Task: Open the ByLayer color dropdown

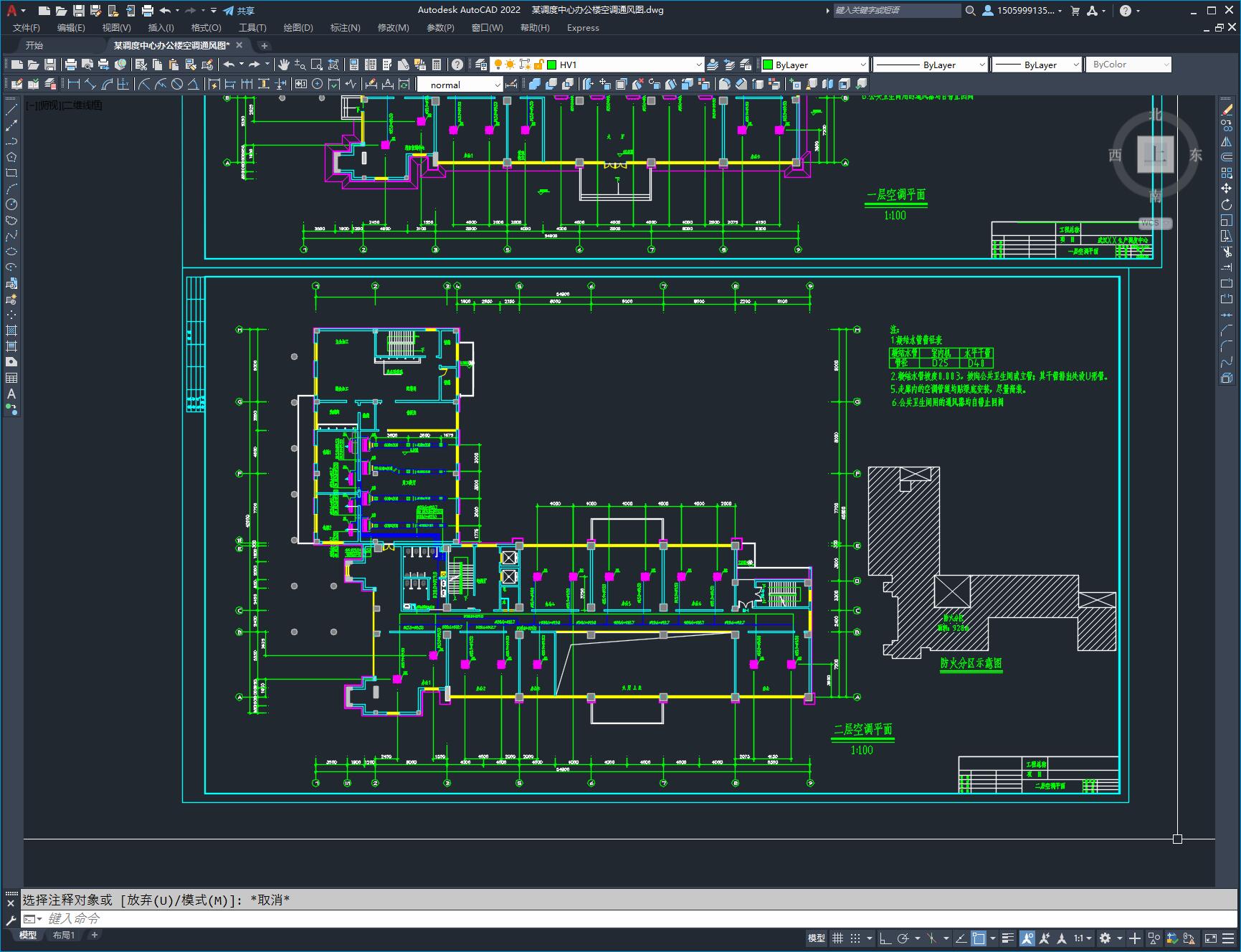Action: 814,65
